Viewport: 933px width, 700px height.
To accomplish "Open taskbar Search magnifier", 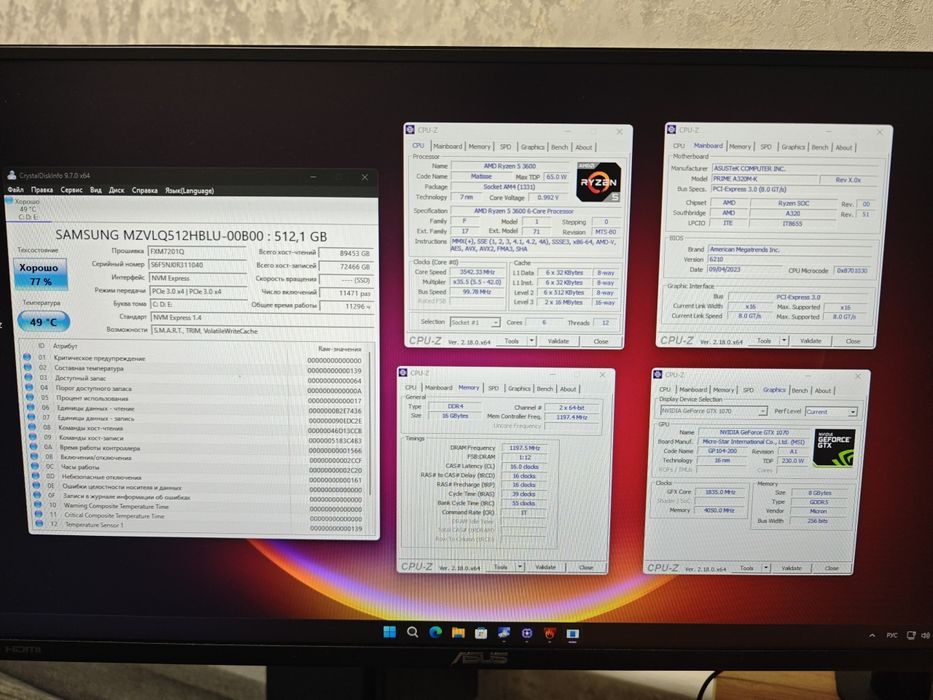I will click(412, 632).
